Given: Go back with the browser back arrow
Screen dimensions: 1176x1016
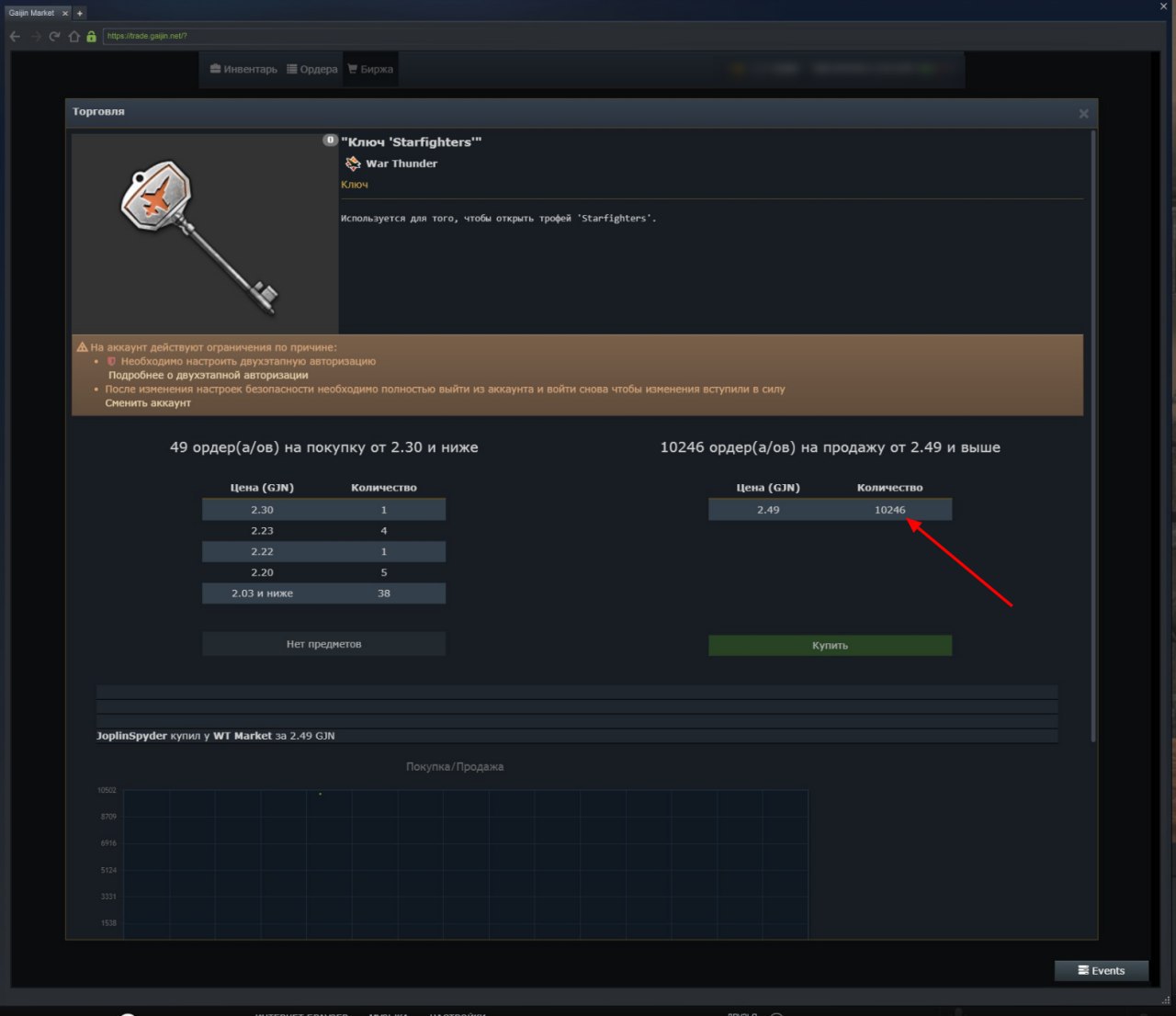Looking at the screenshot, I should (15, 37).
